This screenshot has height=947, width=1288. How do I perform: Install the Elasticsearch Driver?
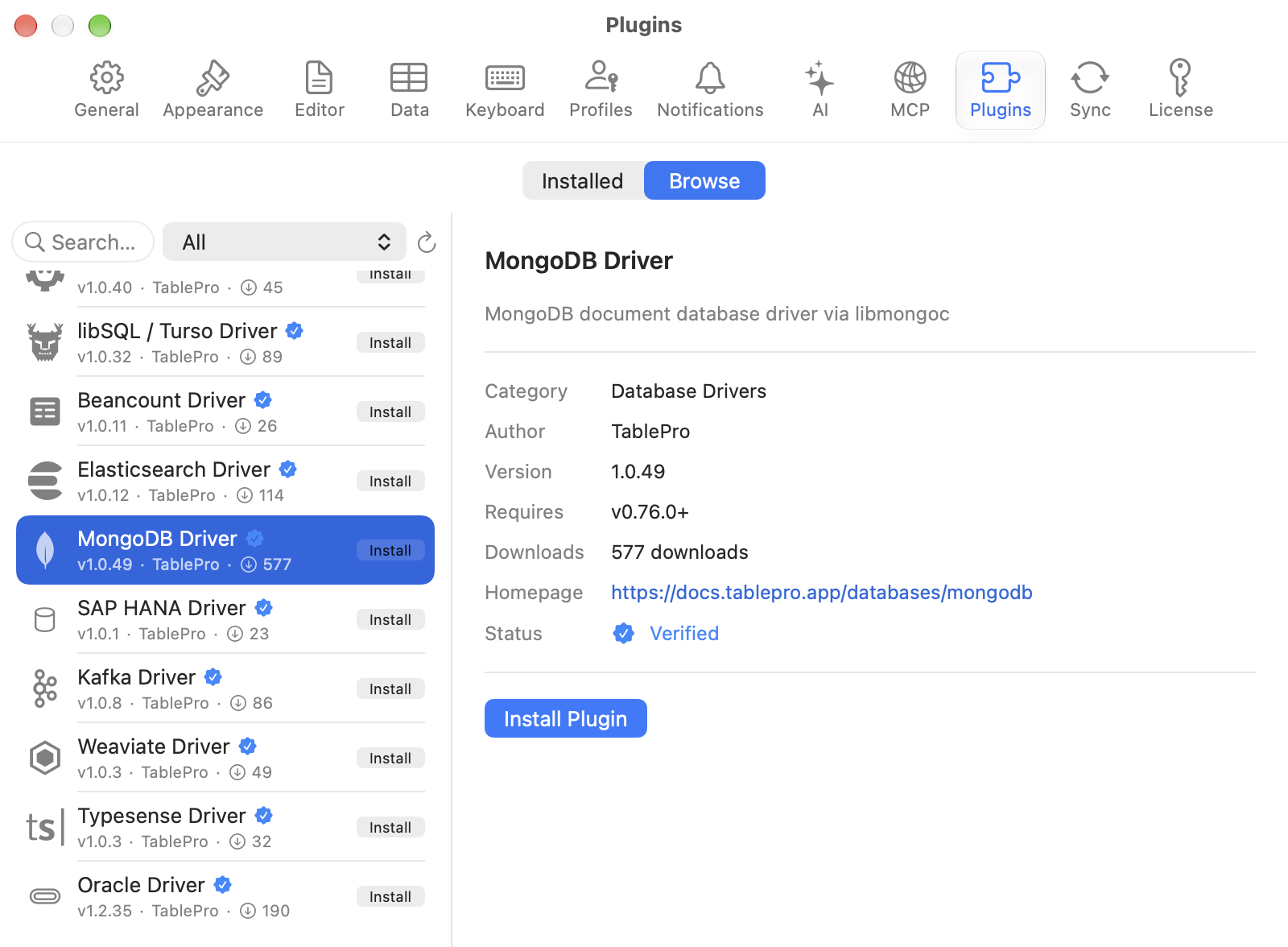(390, 481)
